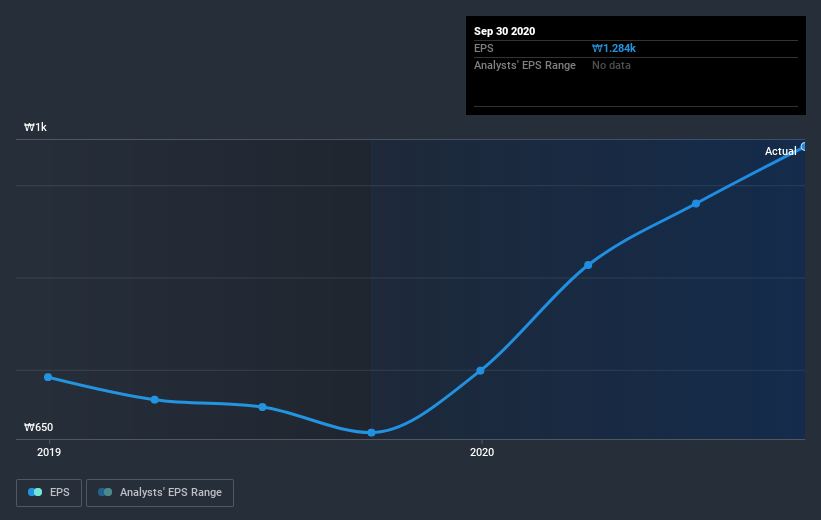Click the ₩650 y-axis label
The width and height of the screenshot is (821, 520).
(x=38, y=427)
